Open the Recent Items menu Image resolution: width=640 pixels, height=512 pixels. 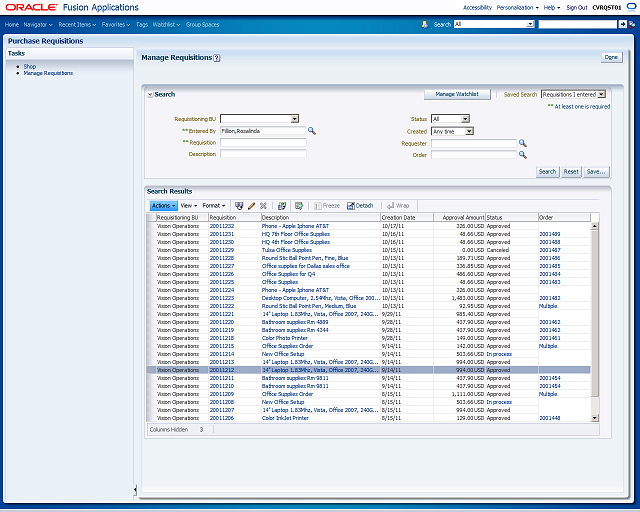point(77,24)
